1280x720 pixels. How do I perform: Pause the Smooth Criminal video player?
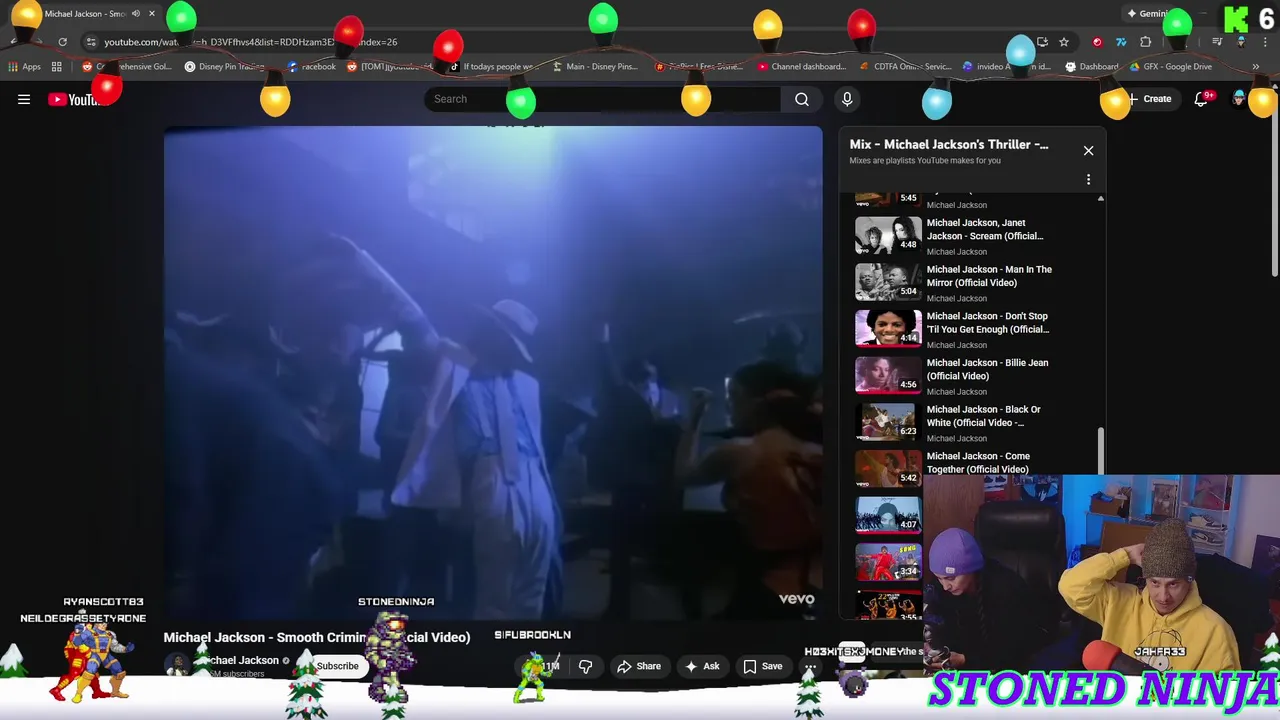click(x=493, y=373)
